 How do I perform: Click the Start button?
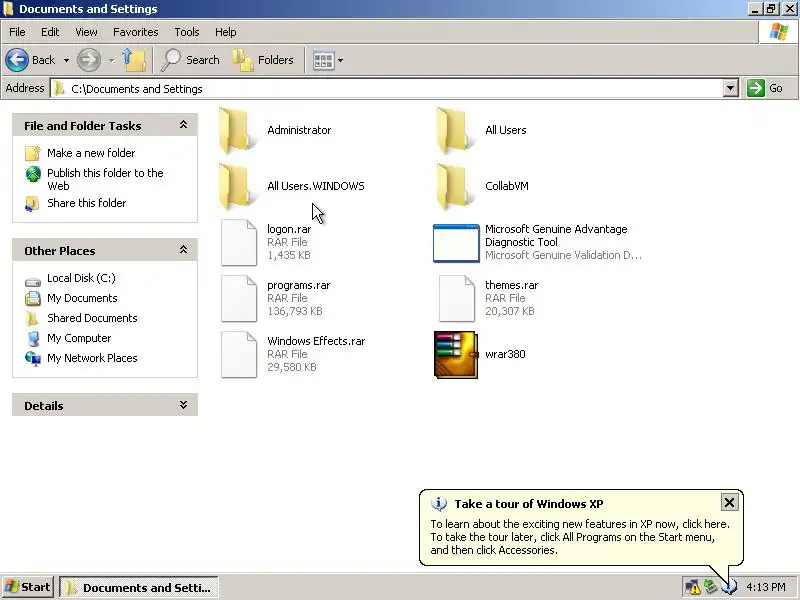coord(28,587)
